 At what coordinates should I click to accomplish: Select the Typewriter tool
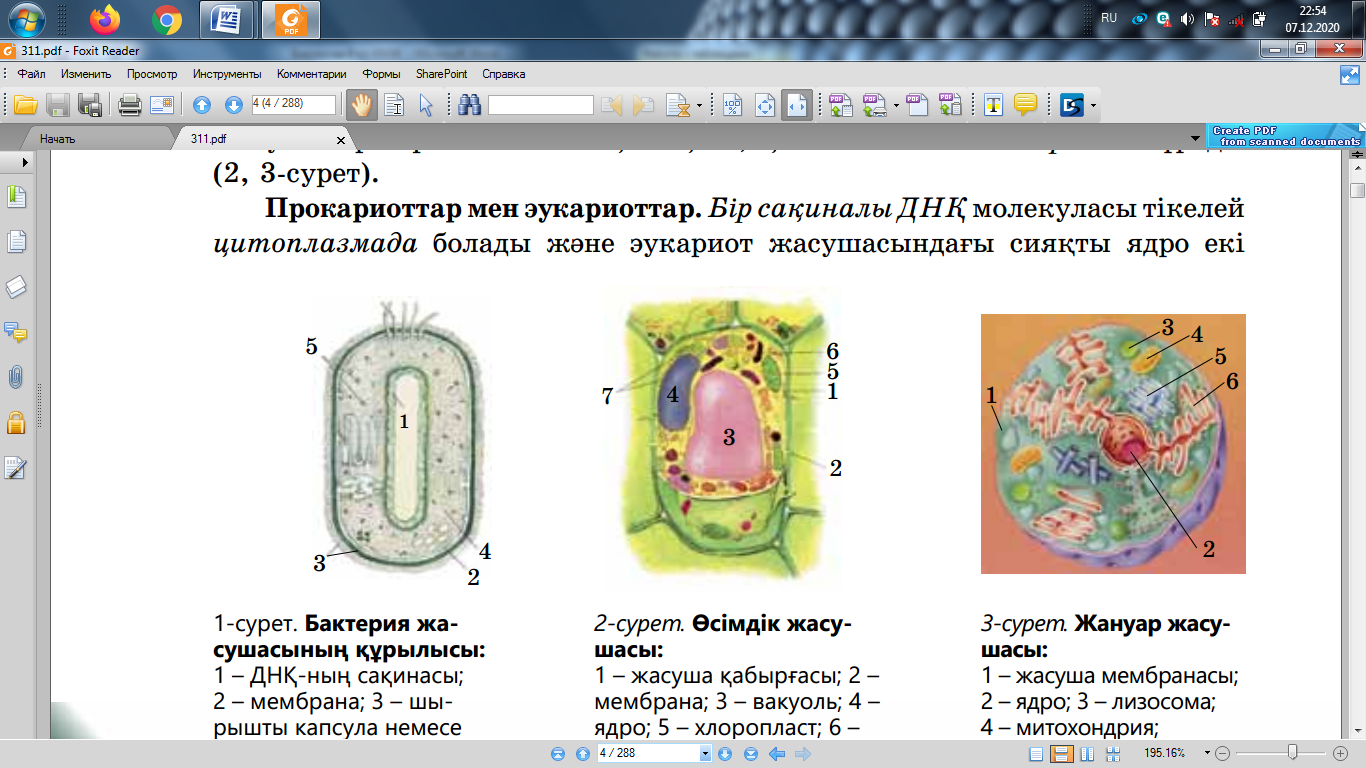click(993, 105)
